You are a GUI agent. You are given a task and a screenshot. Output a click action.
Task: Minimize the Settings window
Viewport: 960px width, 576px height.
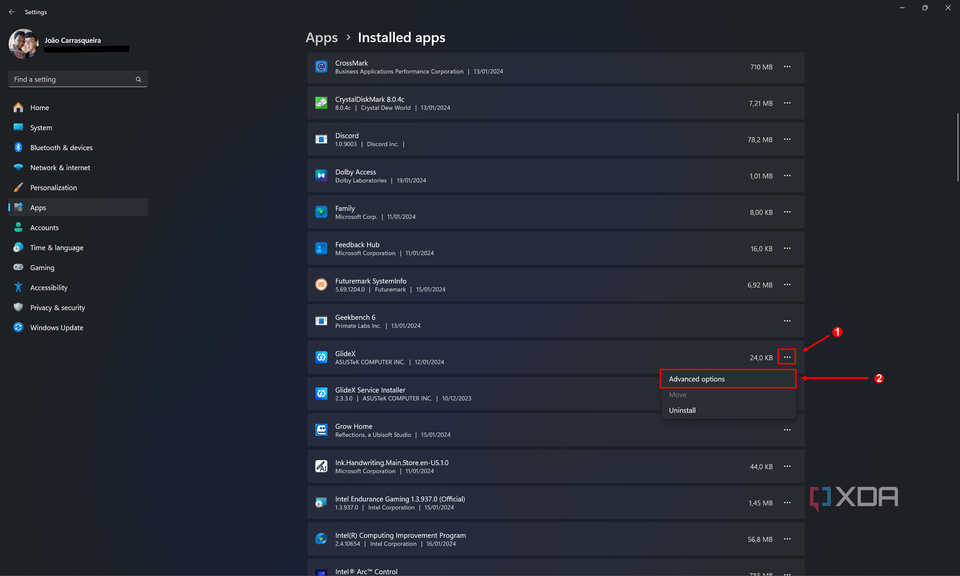(x=902, y=8)
